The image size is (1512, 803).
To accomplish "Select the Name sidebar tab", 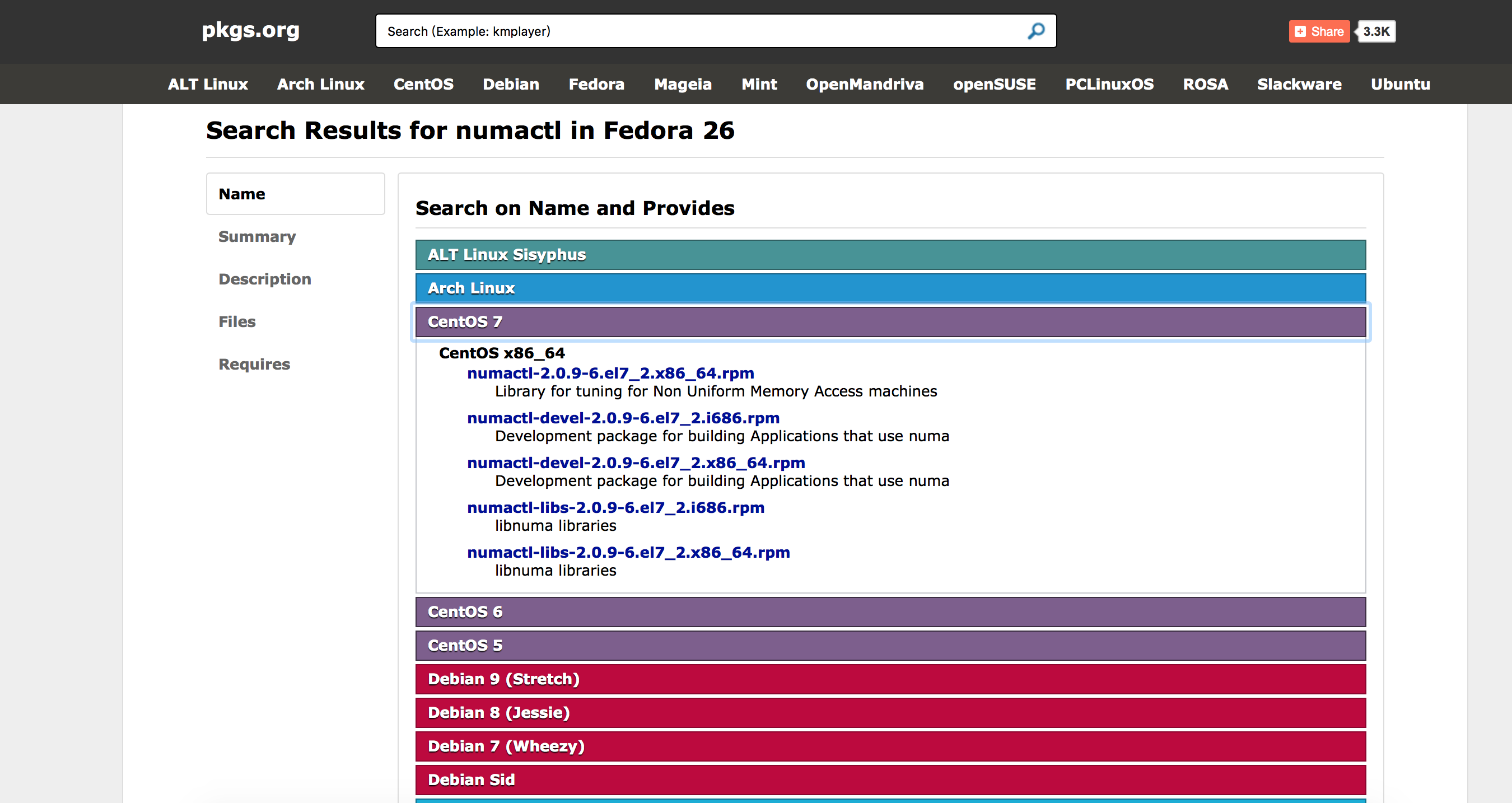I will [295, 194].
